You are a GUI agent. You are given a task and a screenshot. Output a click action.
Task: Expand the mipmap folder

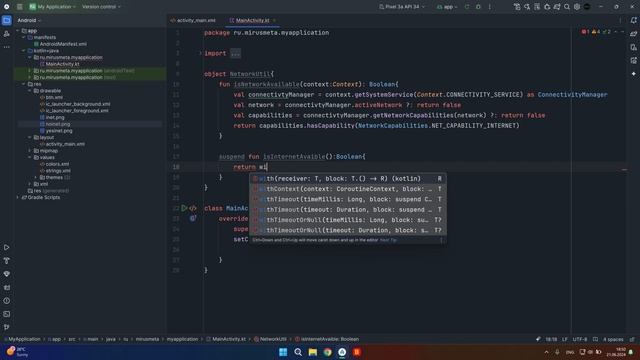click(x=30, y=151)
